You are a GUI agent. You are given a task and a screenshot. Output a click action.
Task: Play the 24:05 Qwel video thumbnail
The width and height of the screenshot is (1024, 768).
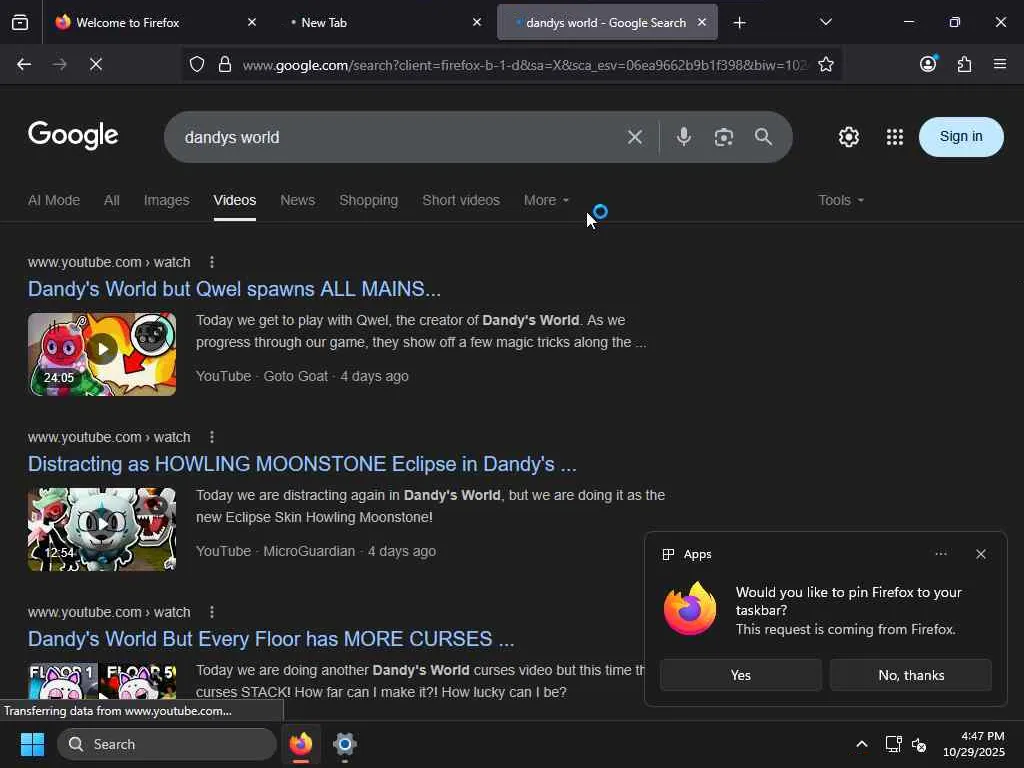tap(102, 354)
